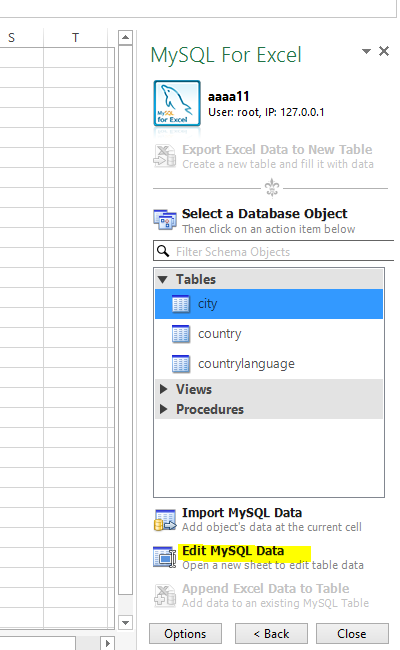The width and height of the screenshot is (400, 650).
Task: Click the Filter Schema Objects field
Action: pos(274,251)
